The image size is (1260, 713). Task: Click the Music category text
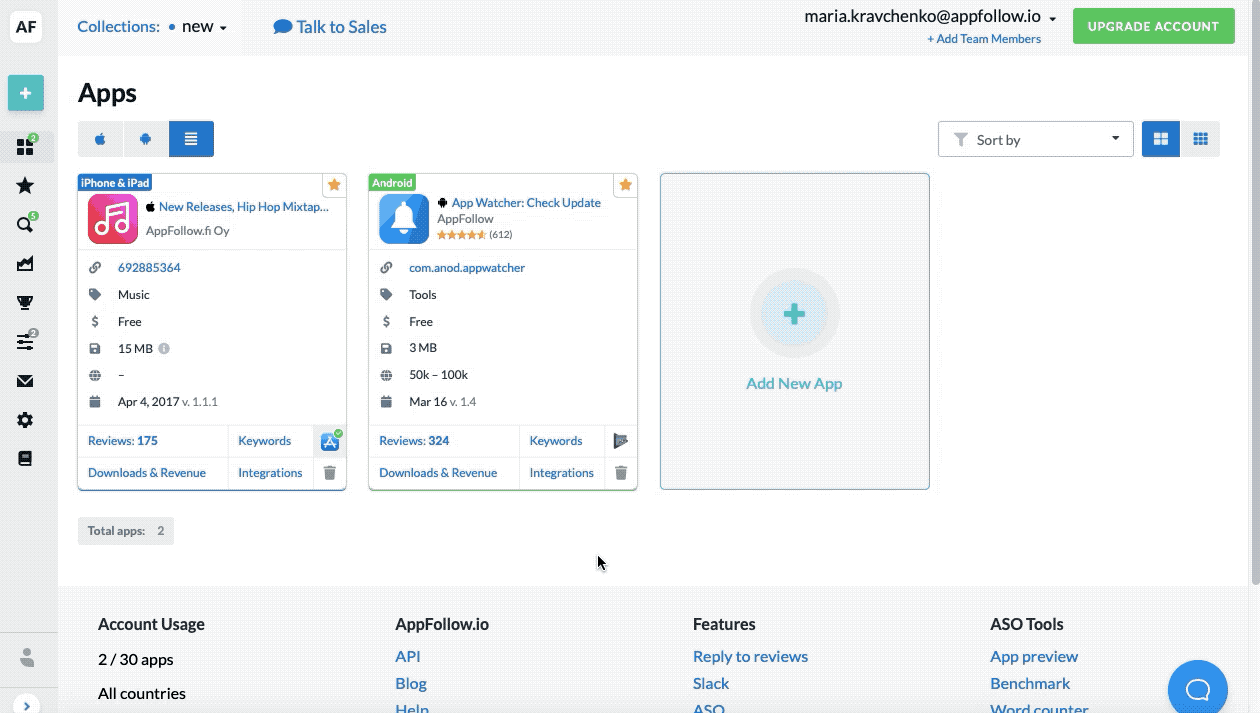click(134, 295)
